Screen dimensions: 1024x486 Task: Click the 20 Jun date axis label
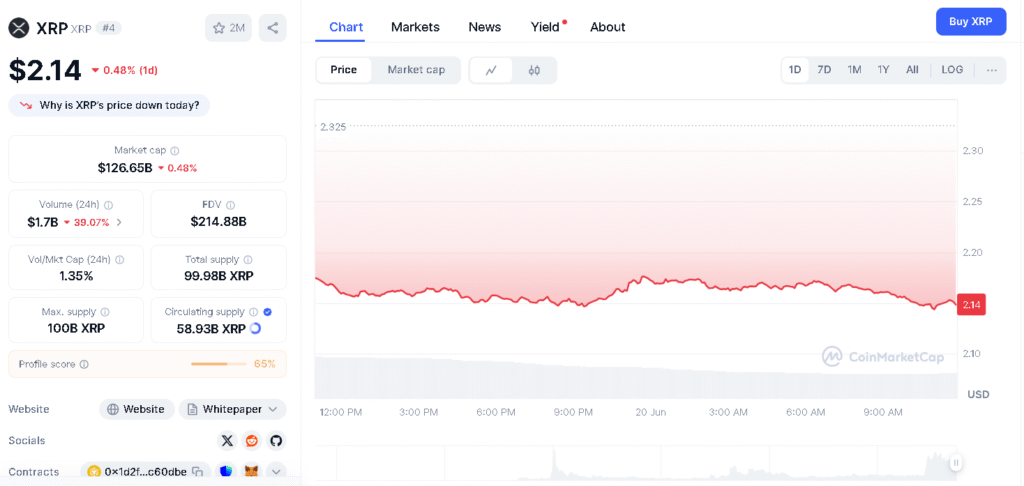point(651,412)
